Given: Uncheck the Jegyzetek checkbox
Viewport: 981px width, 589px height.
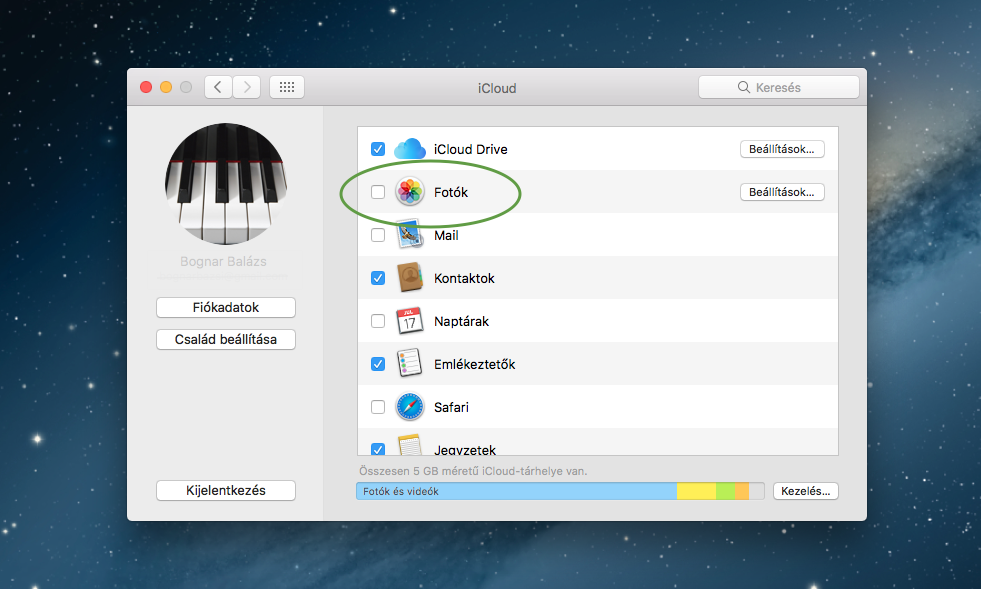Looking at the screenshot, I should pyautogui.click(x=378, y=449).
